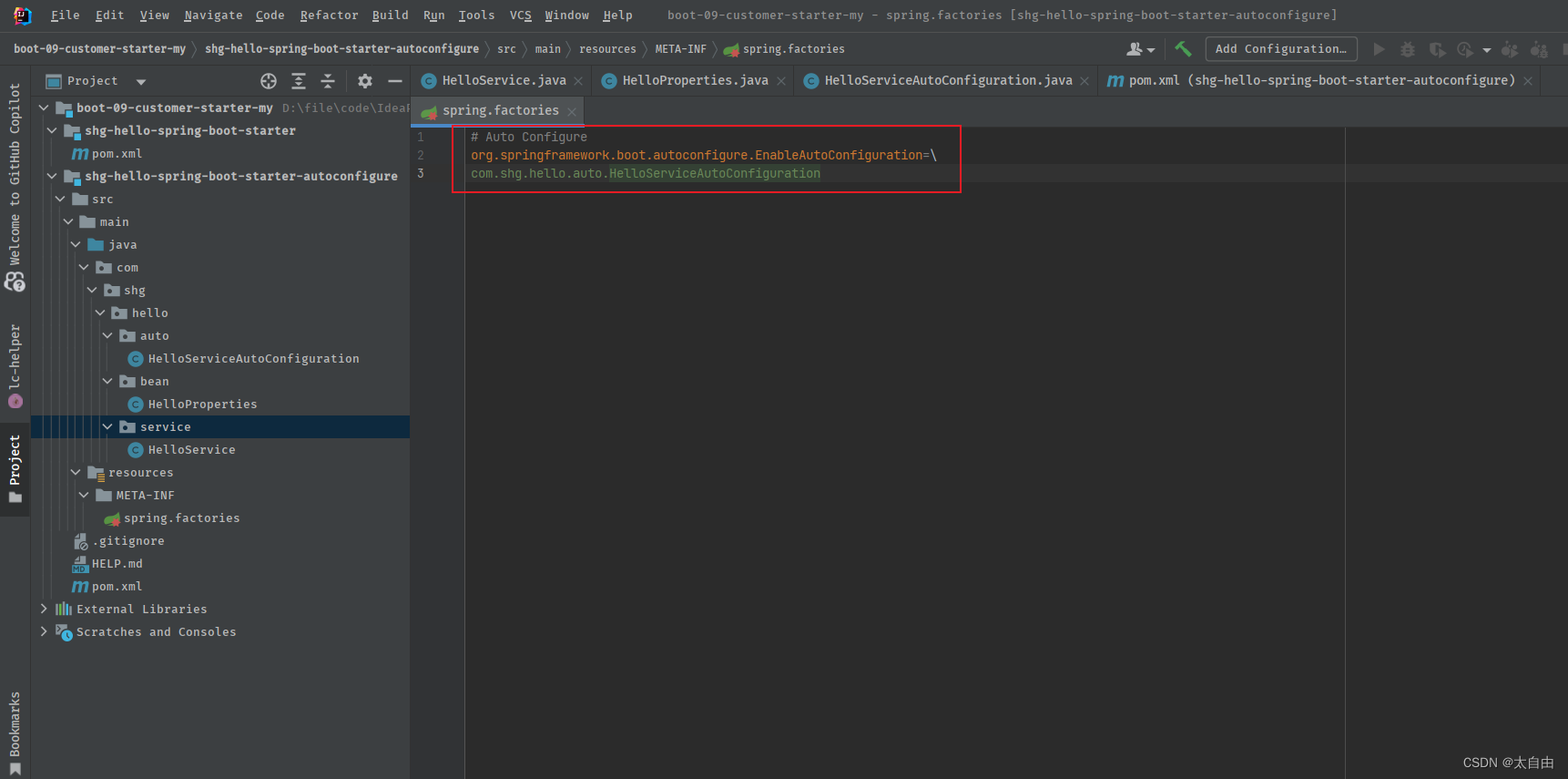Close the pom.xml editor tab

pos(1528,81)
